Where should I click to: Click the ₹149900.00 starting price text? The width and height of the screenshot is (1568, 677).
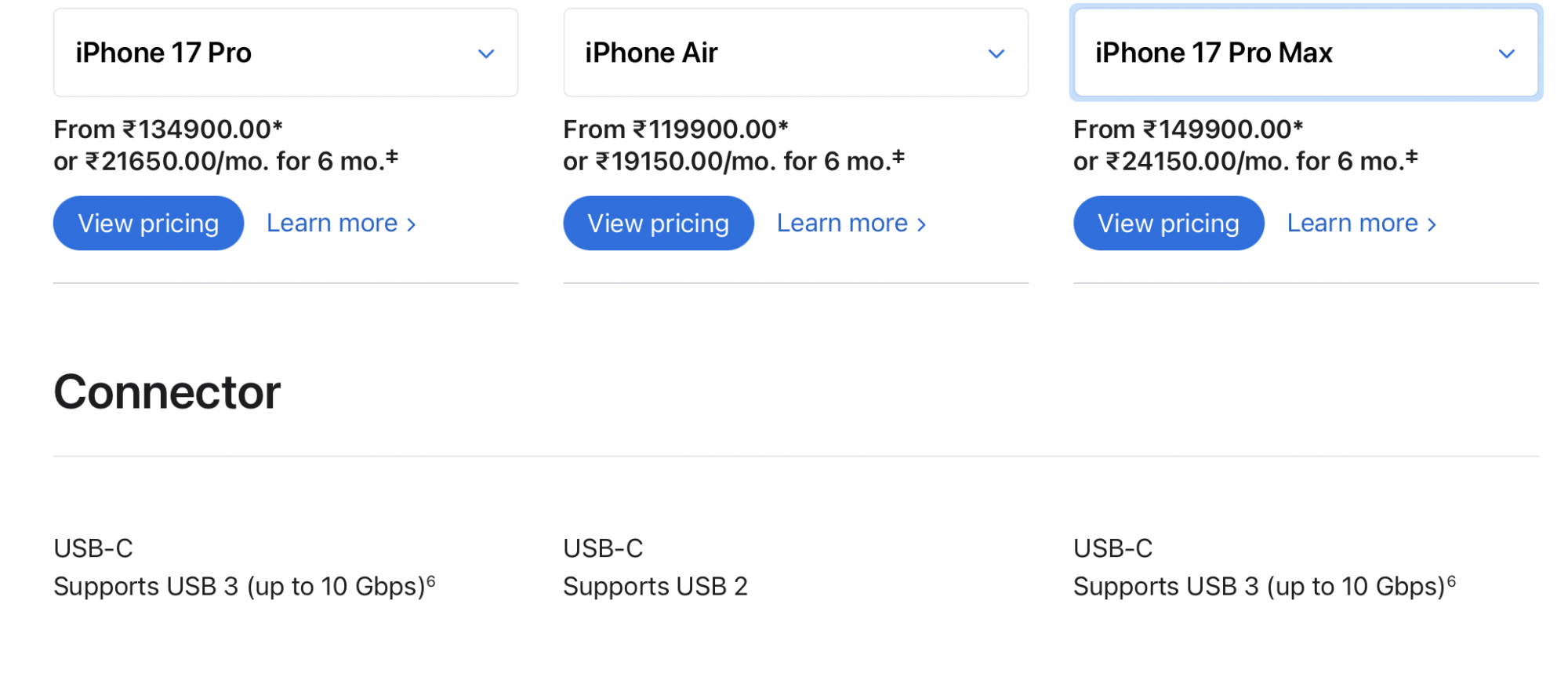click(1221, 129)
